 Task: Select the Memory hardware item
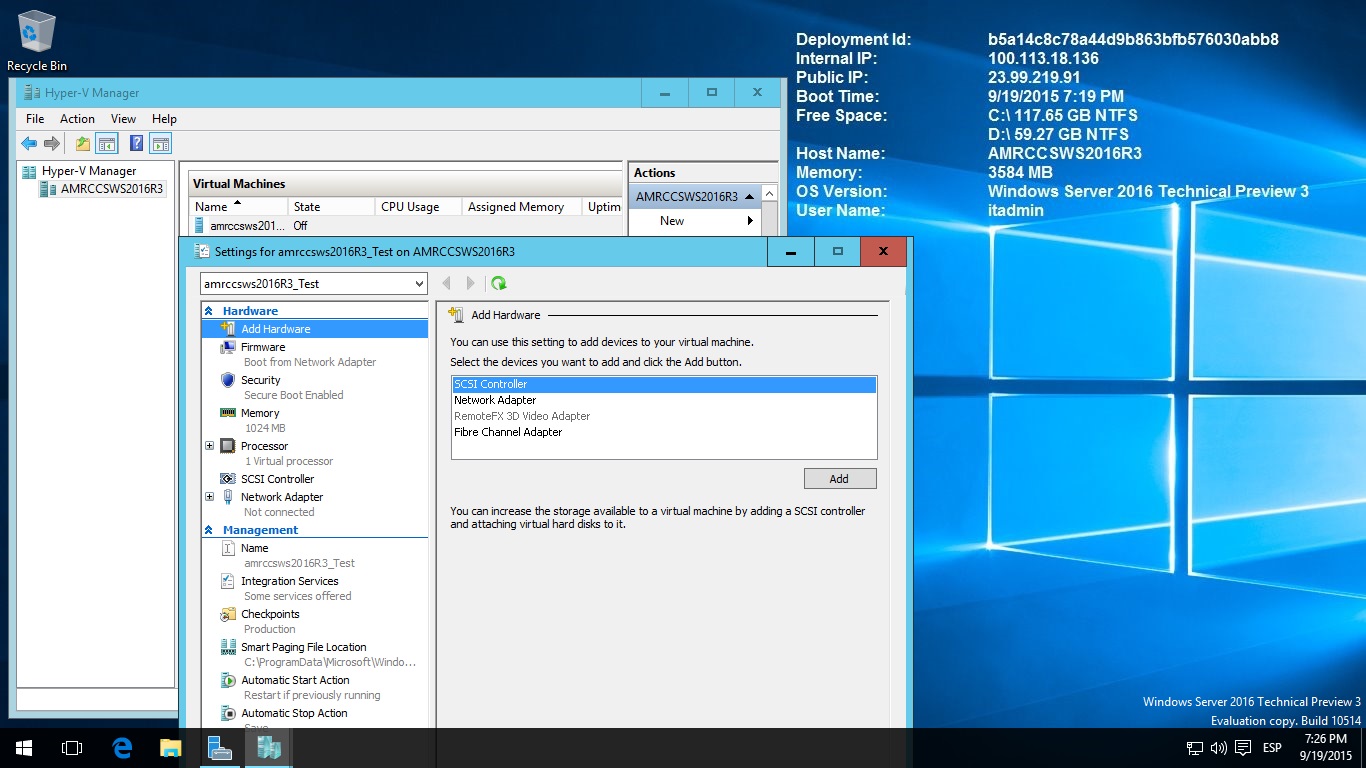[x=259, y=413]
